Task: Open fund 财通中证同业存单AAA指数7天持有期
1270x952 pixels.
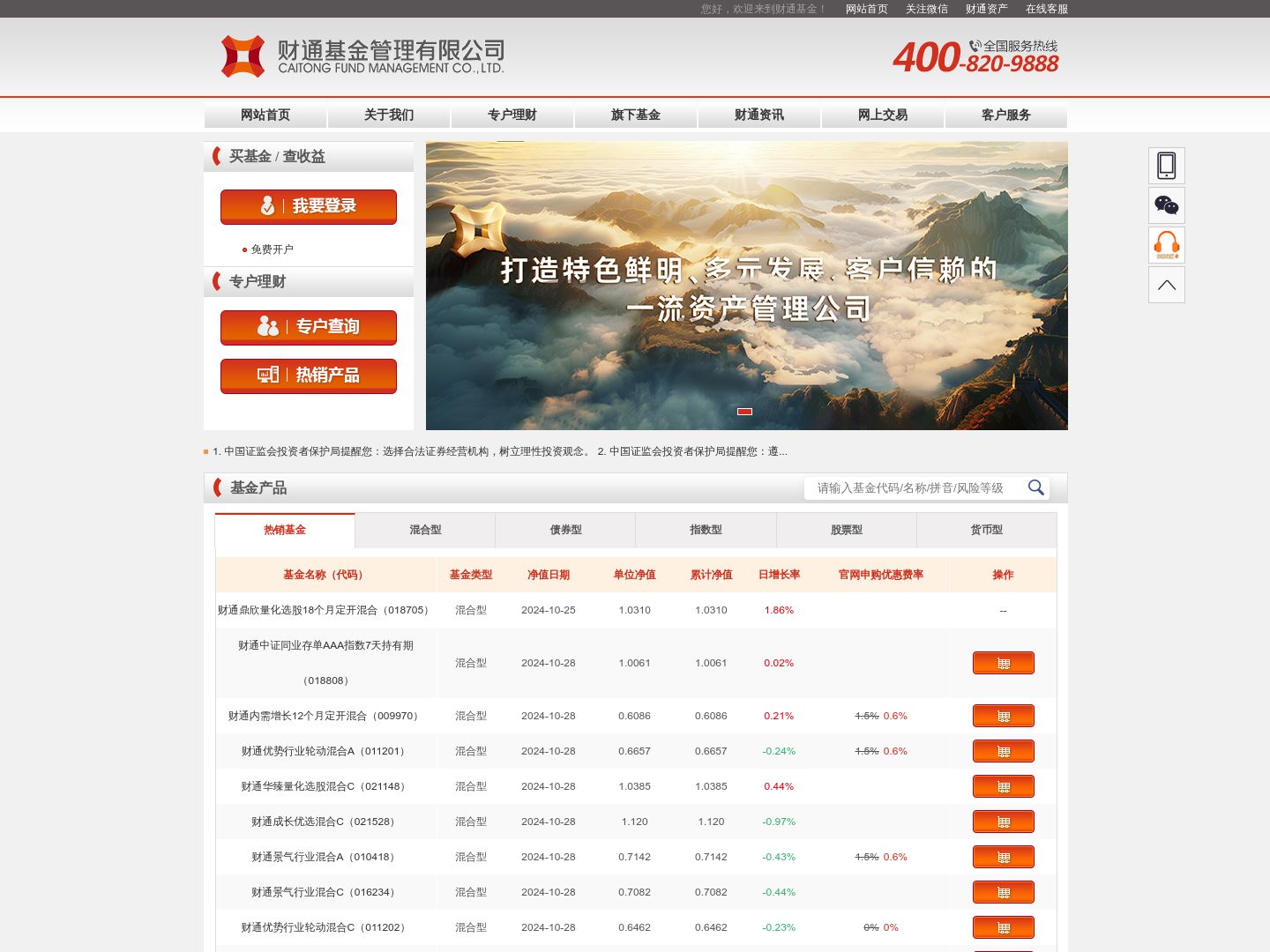Action: (x=325, y=663)
